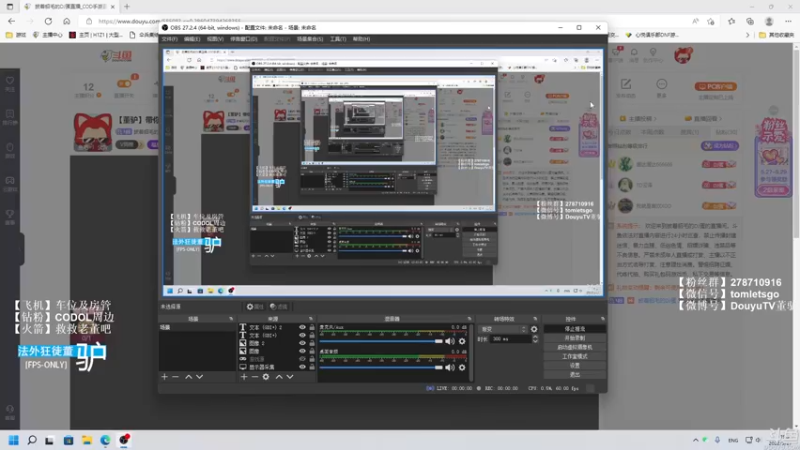The height and width of the screenshot is (450, 800).
Task: Toggle visibility of 图像 source
Action: tap(302, 351)
